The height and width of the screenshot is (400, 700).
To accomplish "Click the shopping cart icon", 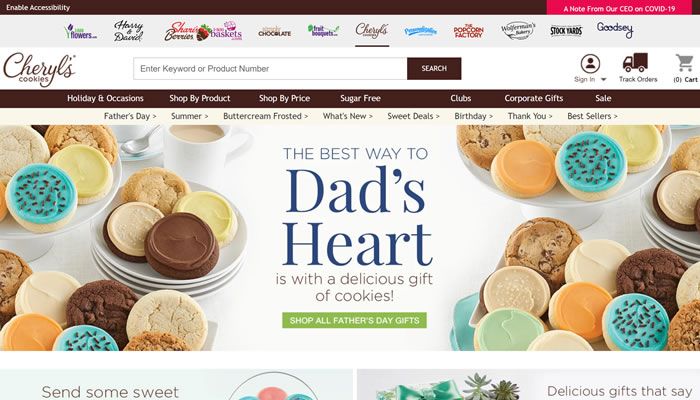I will coord(684,63).
